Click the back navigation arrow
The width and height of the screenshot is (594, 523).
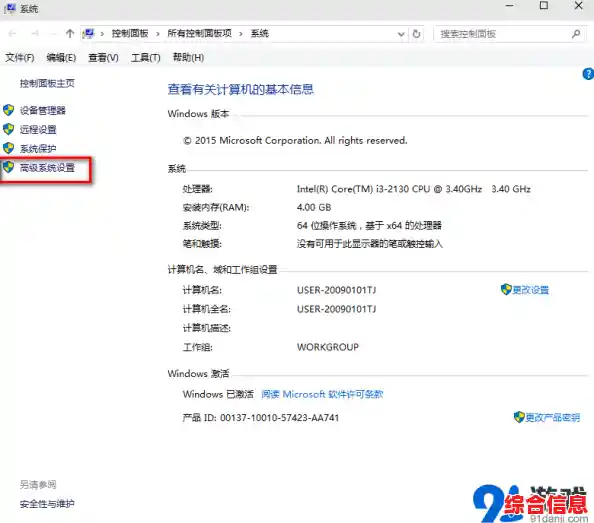[13, 34]
